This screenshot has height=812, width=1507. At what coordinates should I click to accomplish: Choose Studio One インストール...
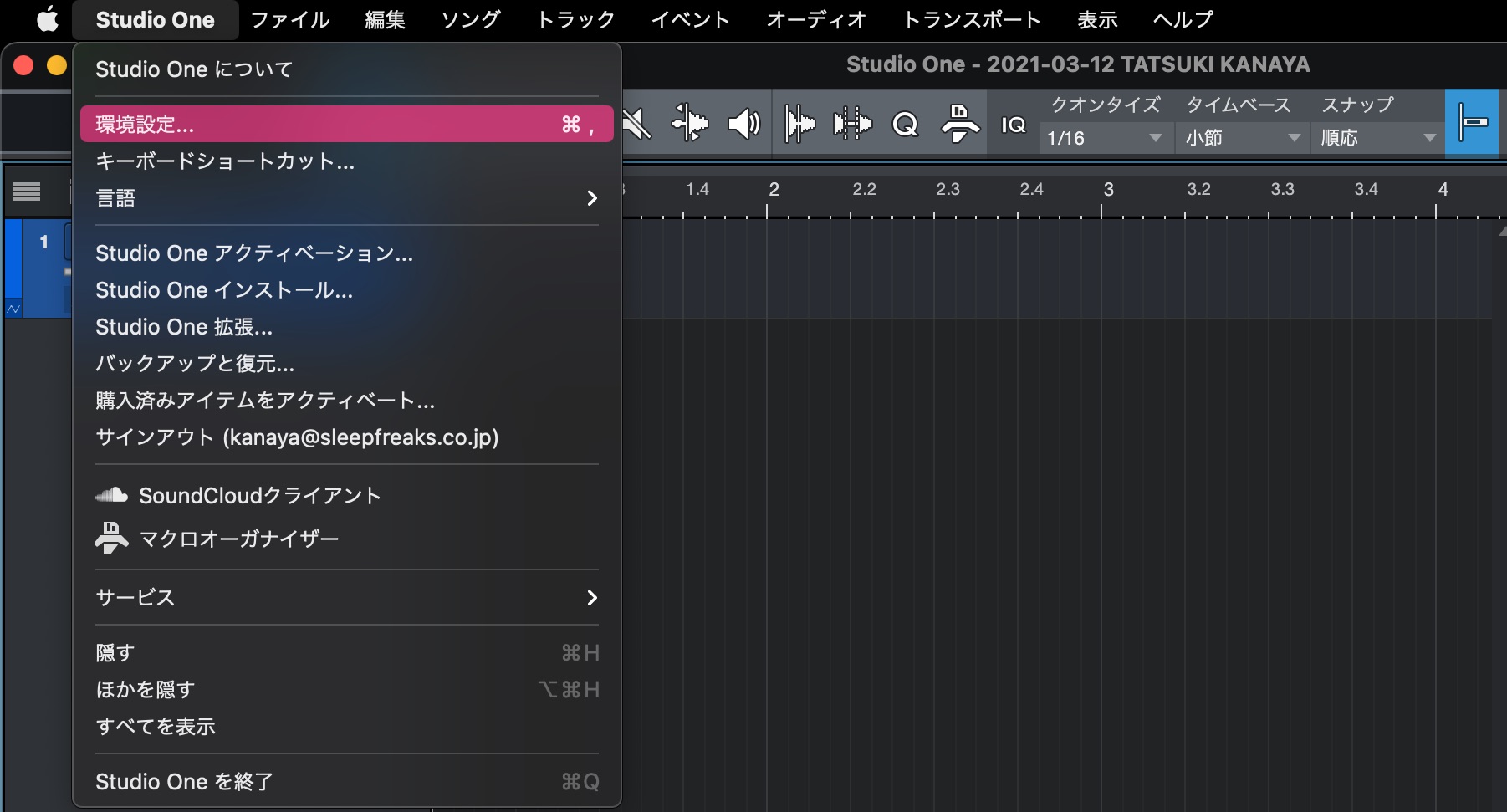347,290
